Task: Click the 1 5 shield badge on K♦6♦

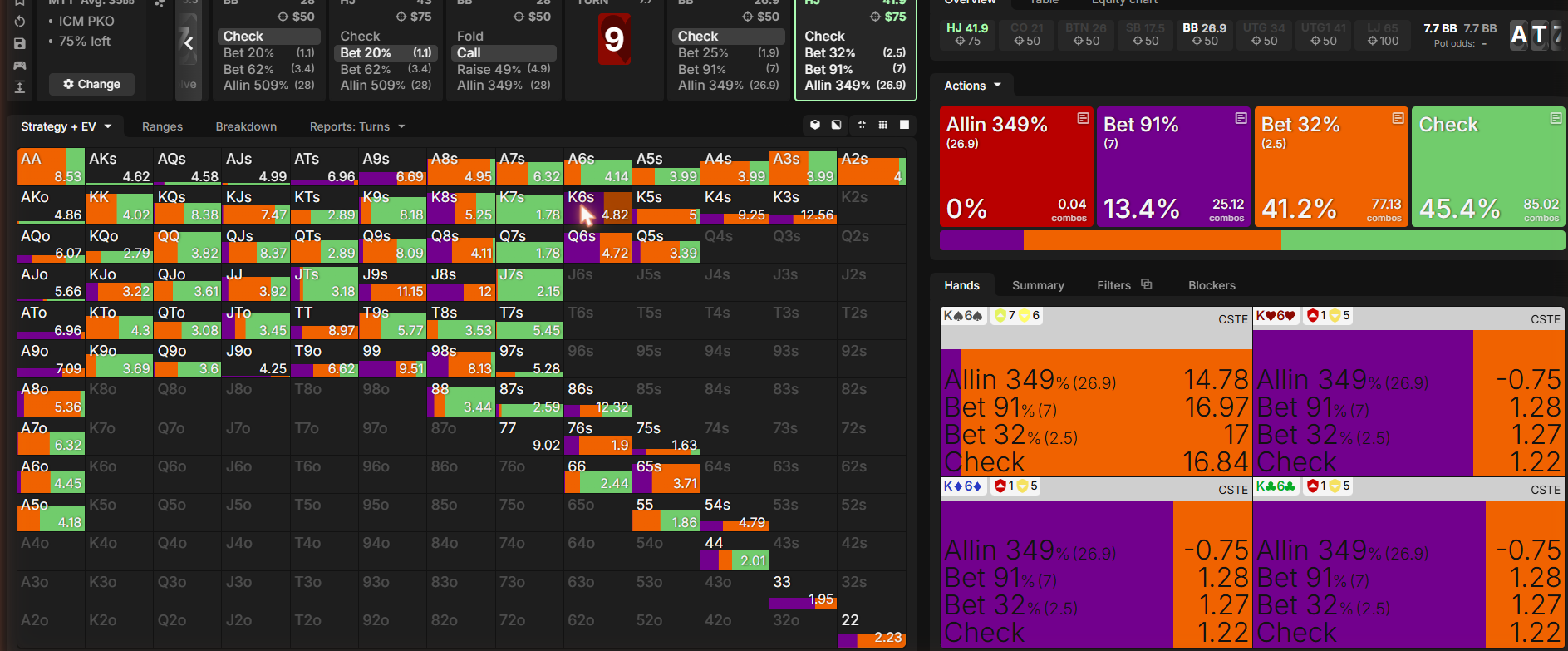Action: (x=1015, y=486)
